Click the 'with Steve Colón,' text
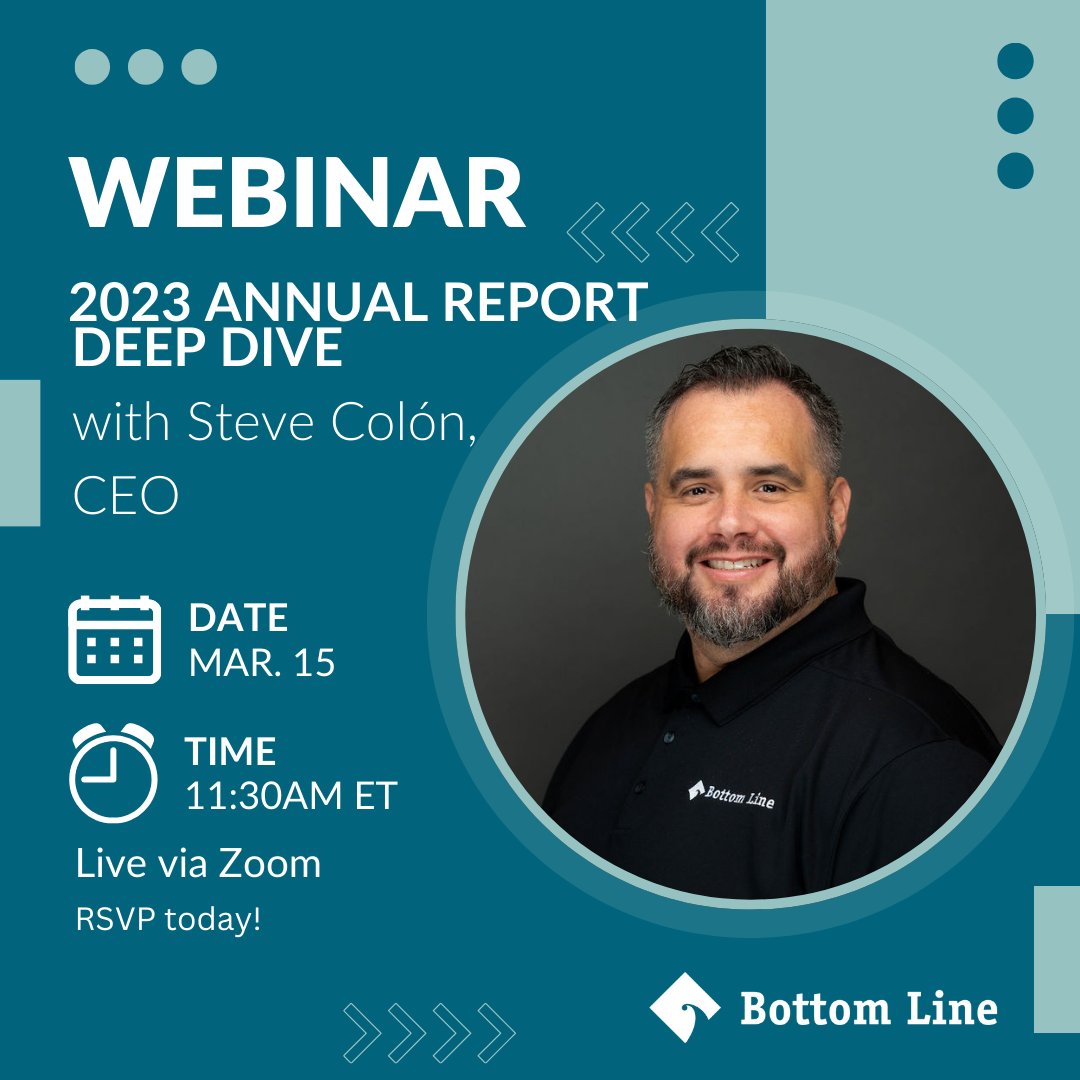The image size is (1080, 1080). tap(274, 422)
